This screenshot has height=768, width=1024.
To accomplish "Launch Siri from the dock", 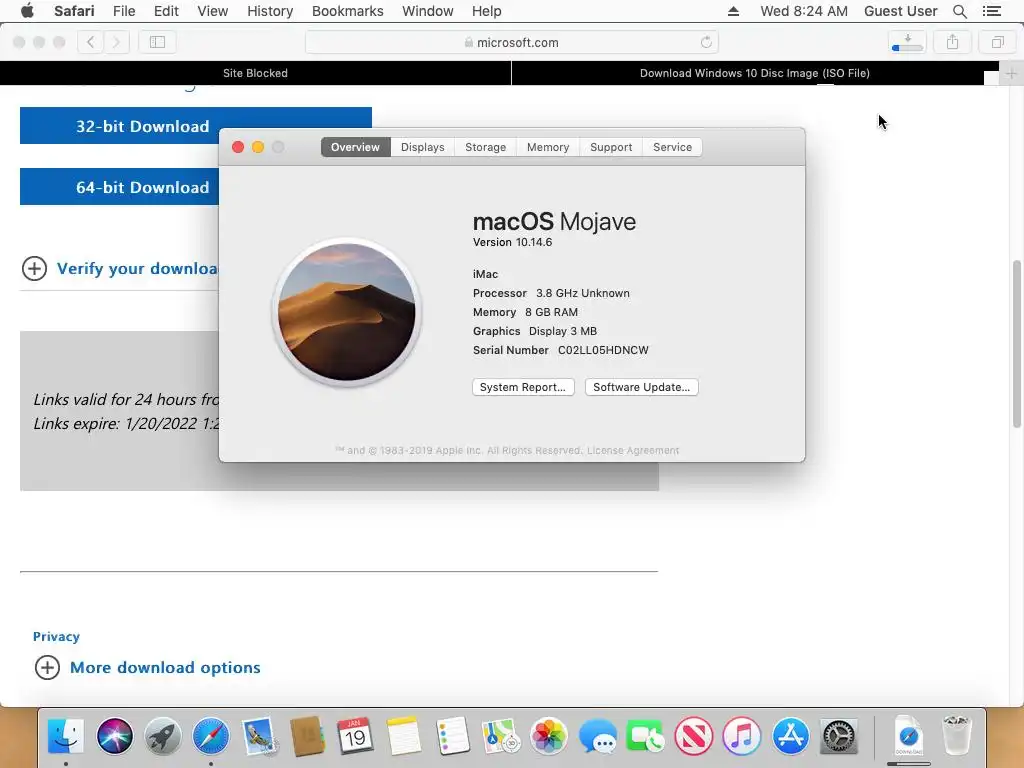I will [x=114, y=736].
